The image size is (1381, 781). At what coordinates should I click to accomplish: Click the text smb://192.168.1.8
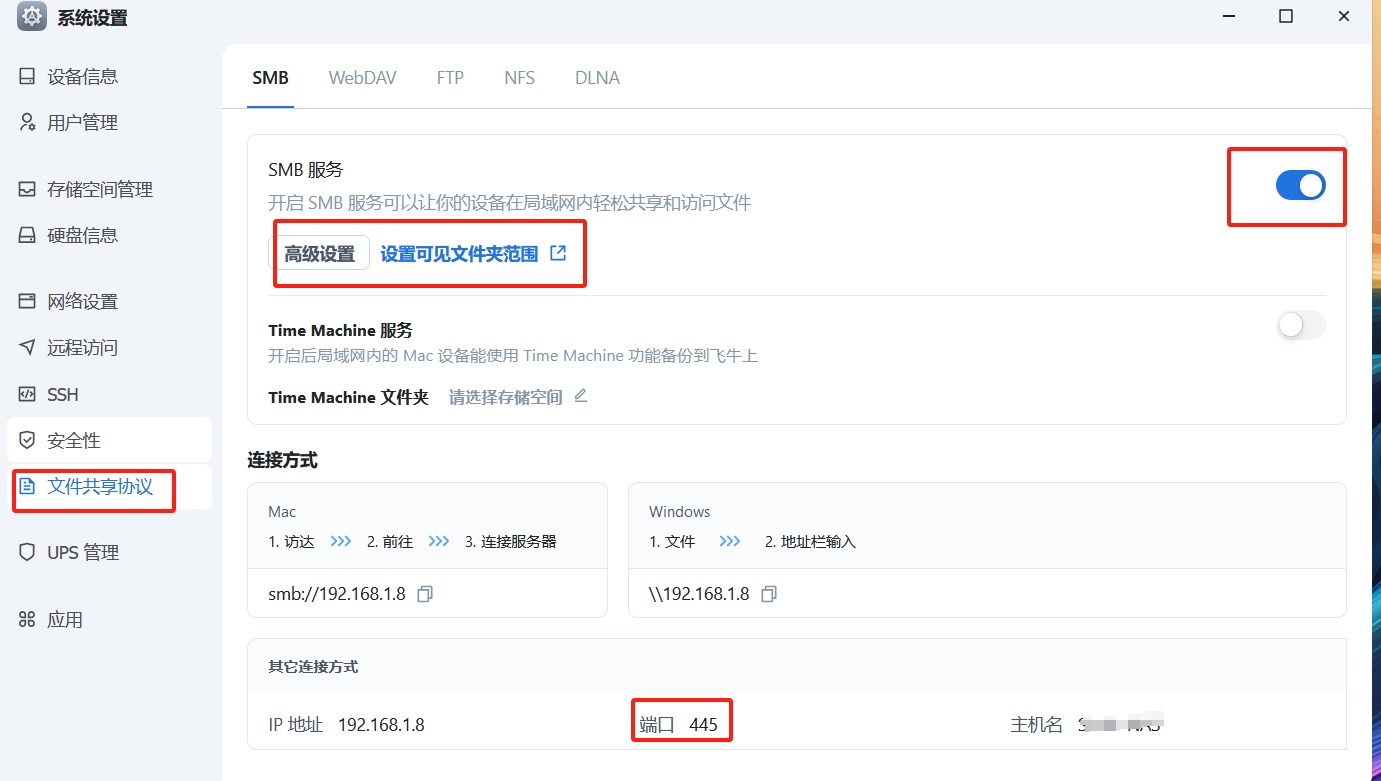337,594
